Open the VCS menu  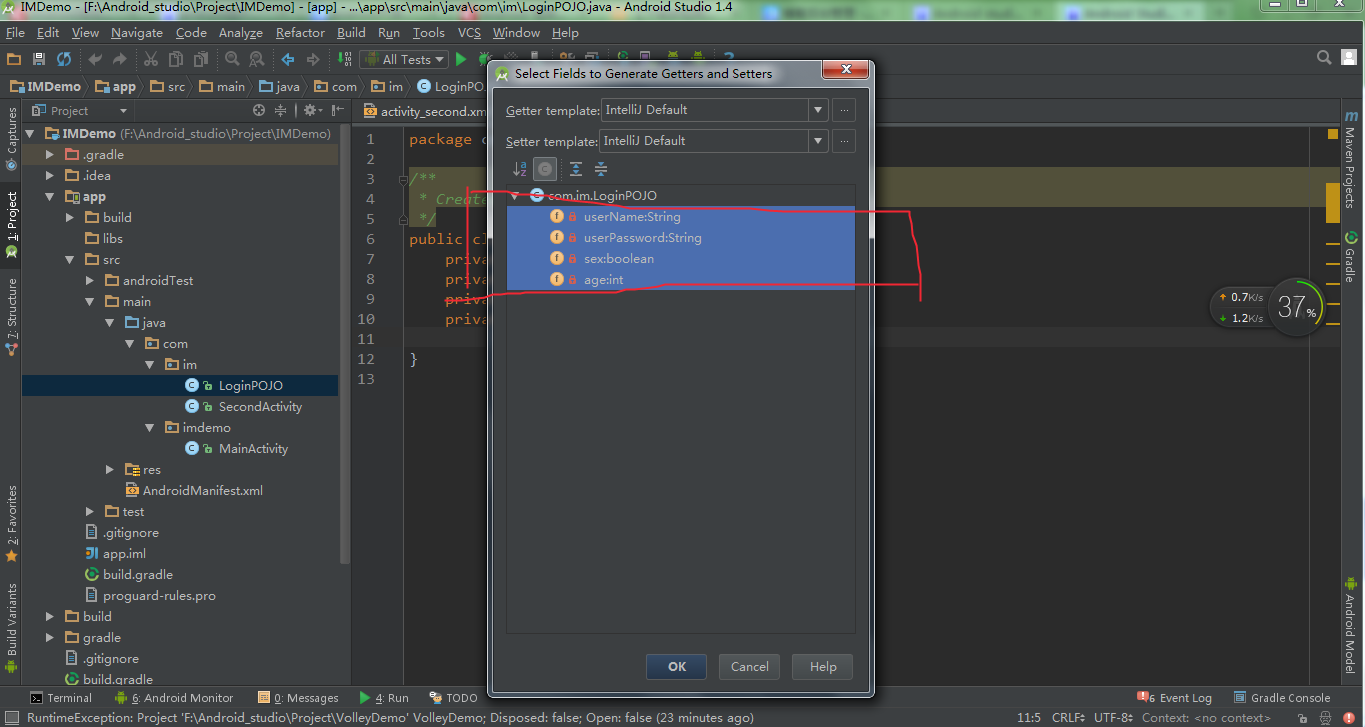469,32
